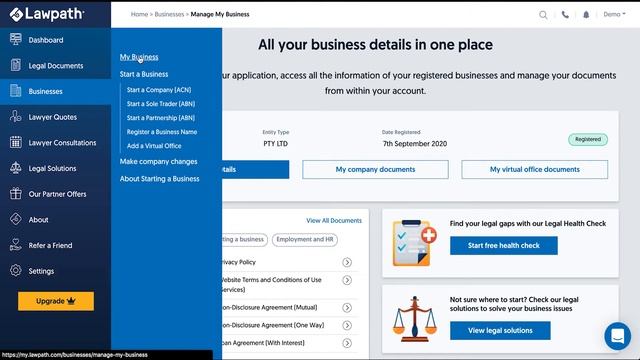The height and width of the screenshot is (360, 640).
Task: Click the Registered status badge
Action: [588, 140]
